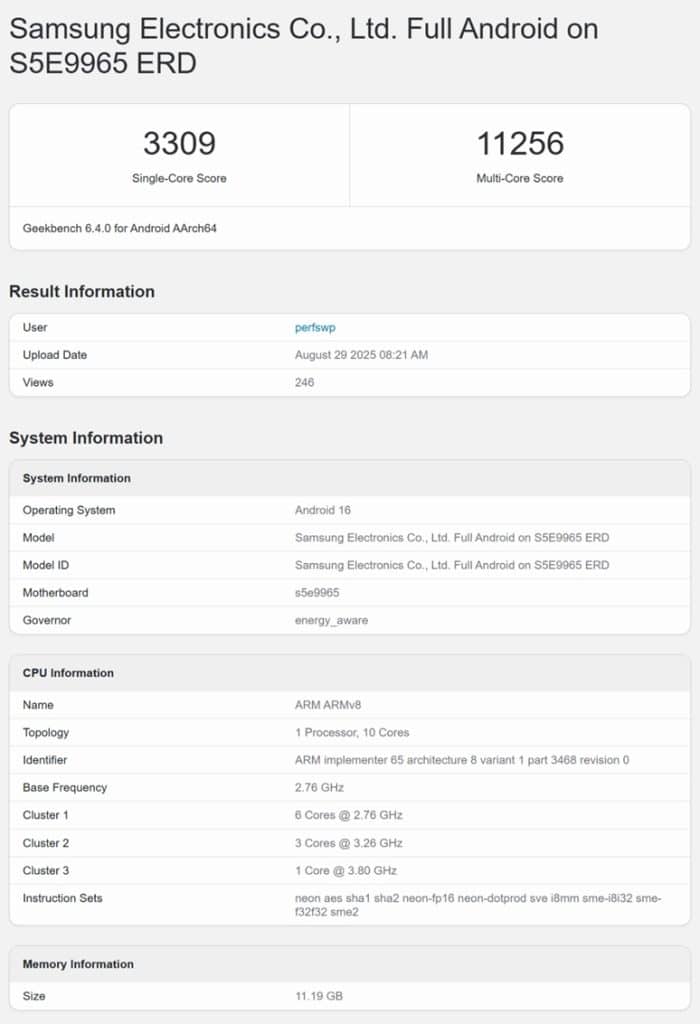Click the Views count 246
This screenshot has height=1024, width=700.
click(x=304, y=382)
